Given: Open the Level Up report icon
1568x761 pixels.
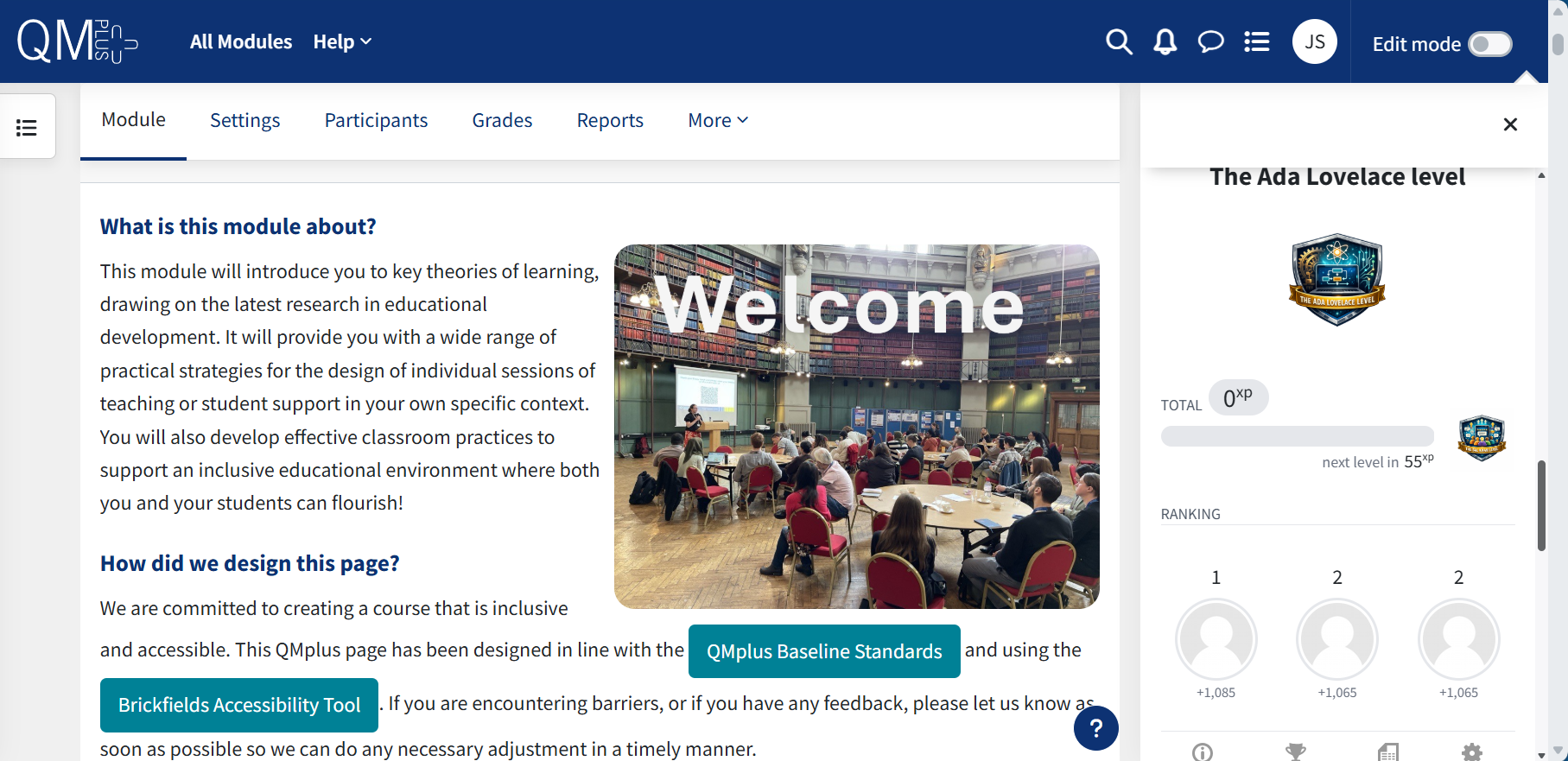Looking at the screenshot, I should (x=1387, y=752).
